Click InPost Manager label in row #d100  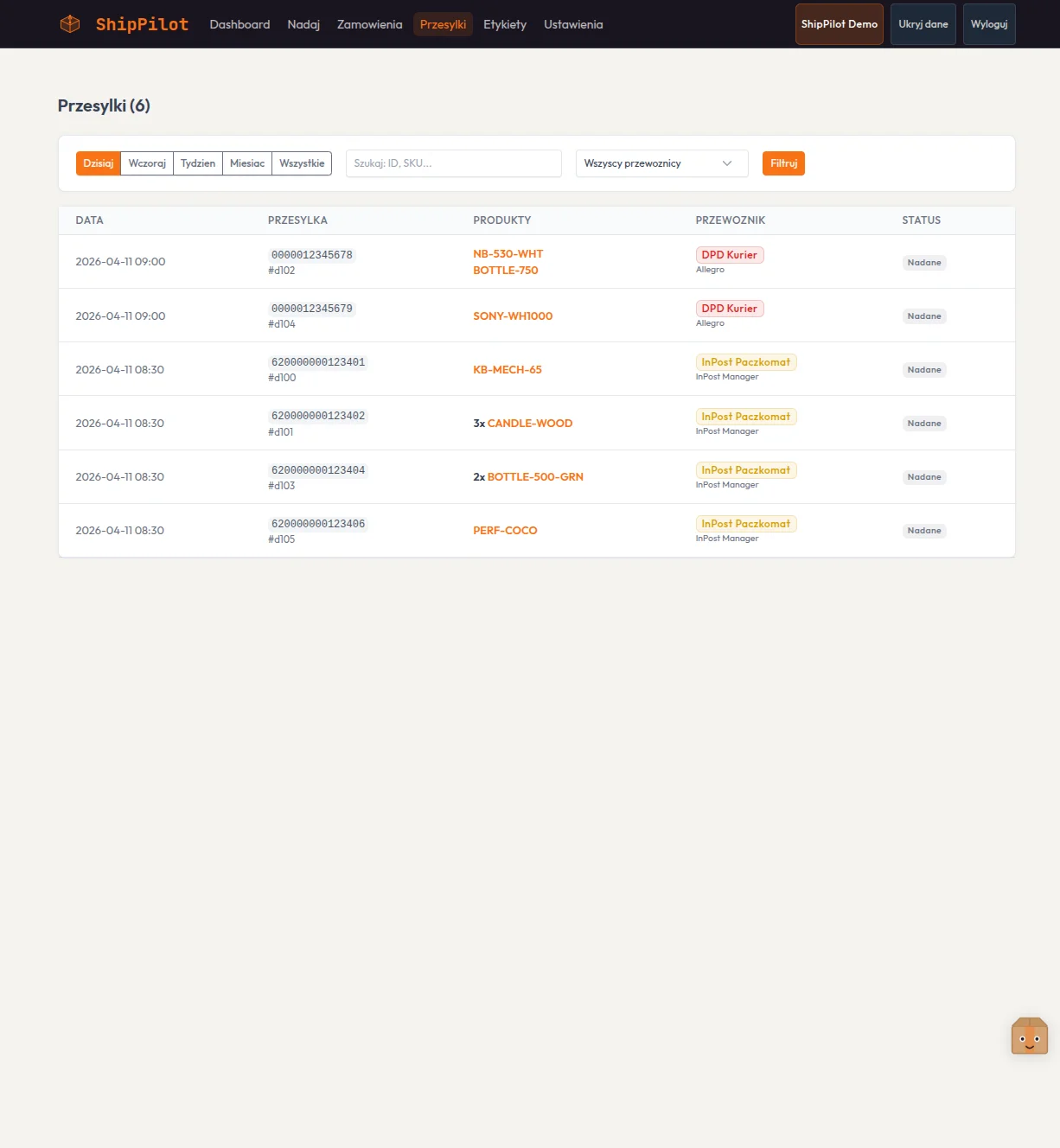[727, 377]
